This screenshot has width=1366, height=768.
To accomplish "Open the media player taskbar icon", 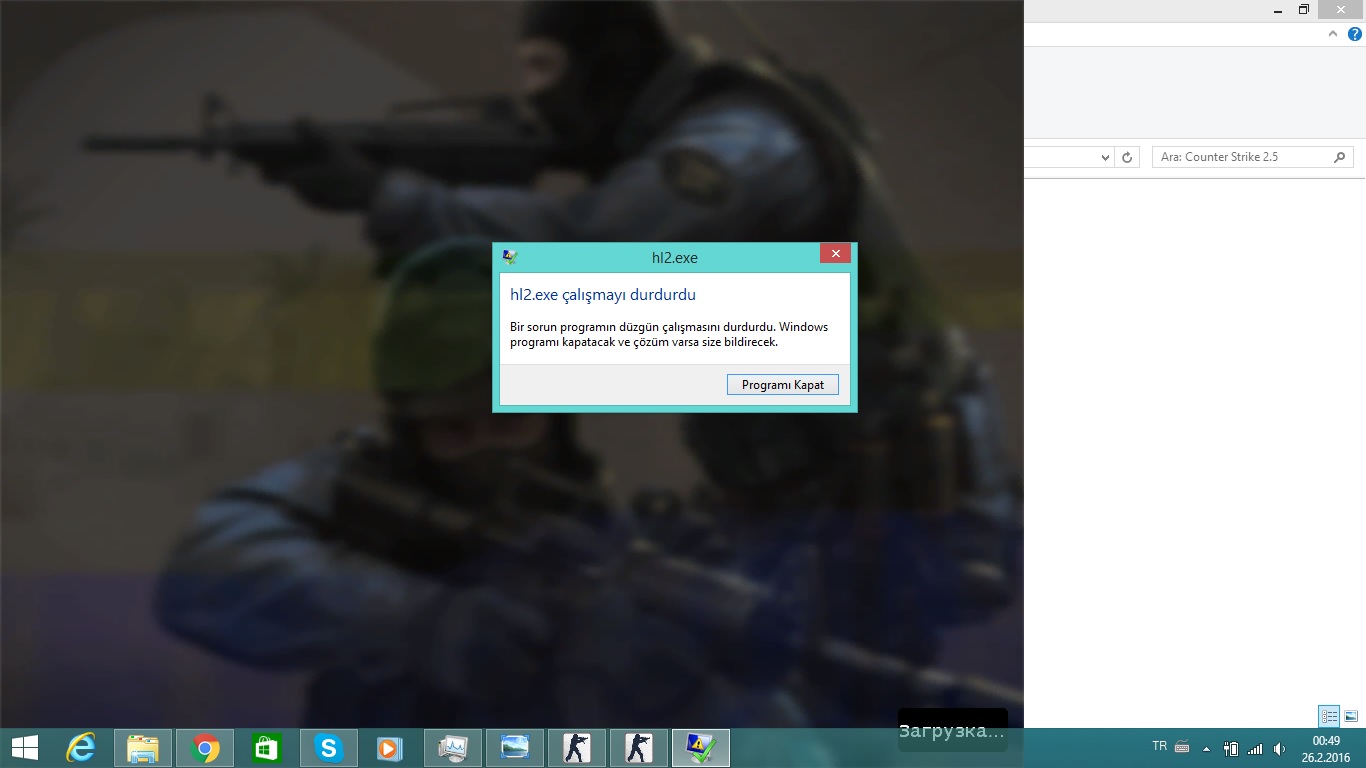I will 390,748.
